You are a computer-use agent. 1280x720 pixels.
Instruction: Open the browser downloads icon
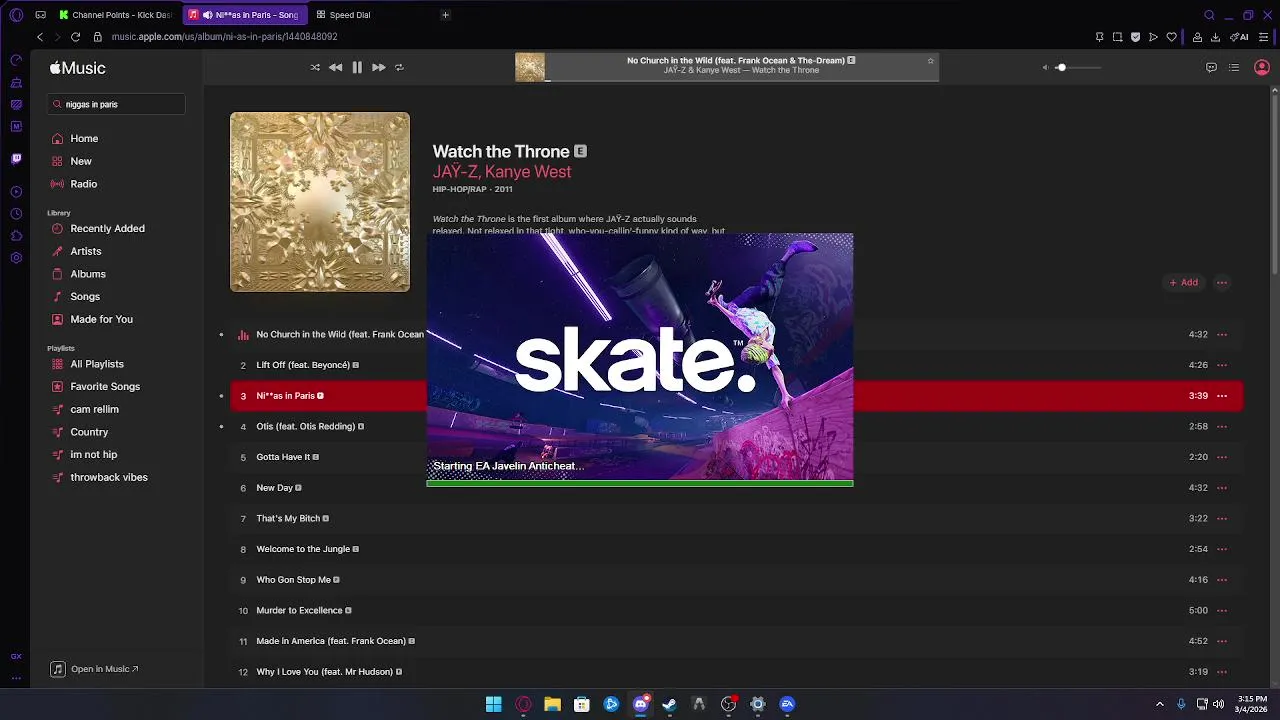click(x=1215, y=37)
